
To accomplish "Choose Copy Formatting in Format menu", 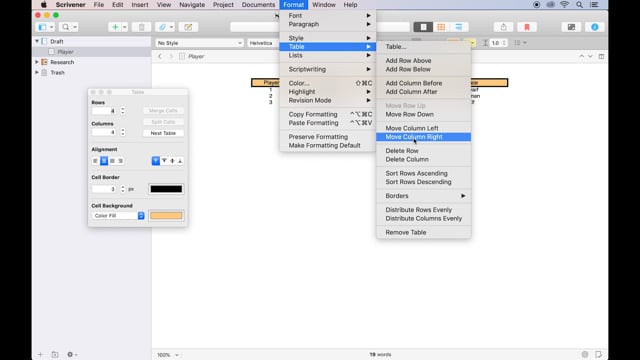I will [327, 114].
